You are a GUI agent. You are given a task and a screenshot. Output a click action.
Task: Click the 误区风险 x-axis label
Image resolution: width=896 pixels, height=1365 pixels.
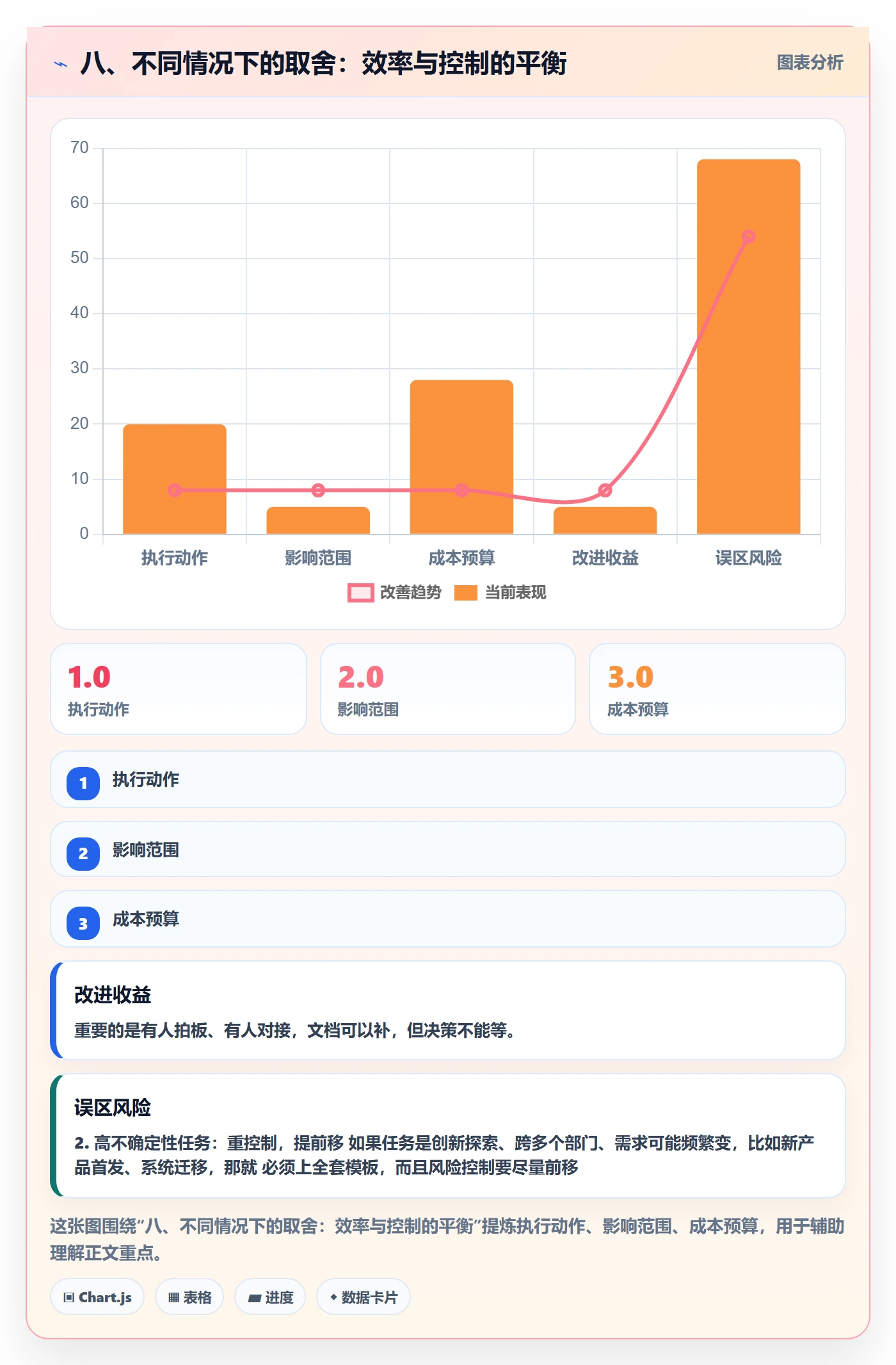tap(748, 558)
